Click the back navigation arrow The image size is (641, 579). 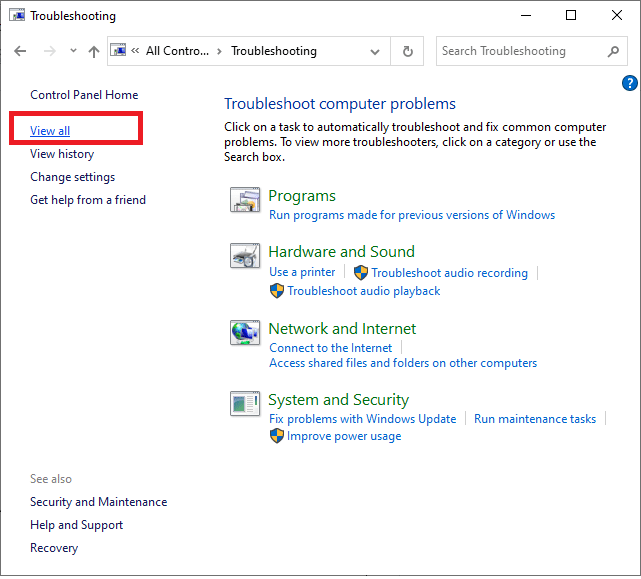click(x=21, y=51)
